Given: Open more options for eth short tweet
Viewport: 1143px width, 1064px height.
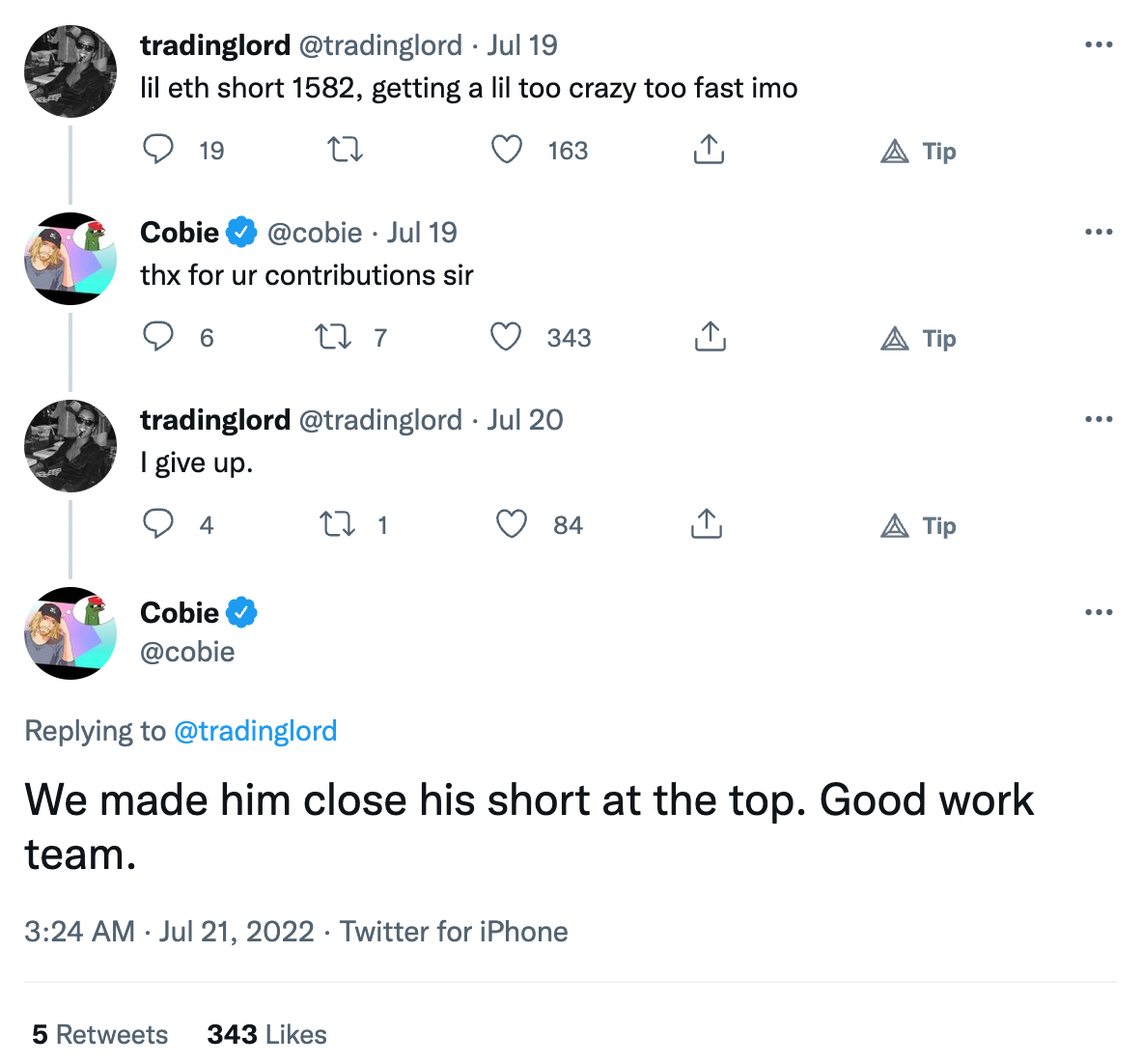Looking at the screenshot, I should click(x=1099, y=44).
